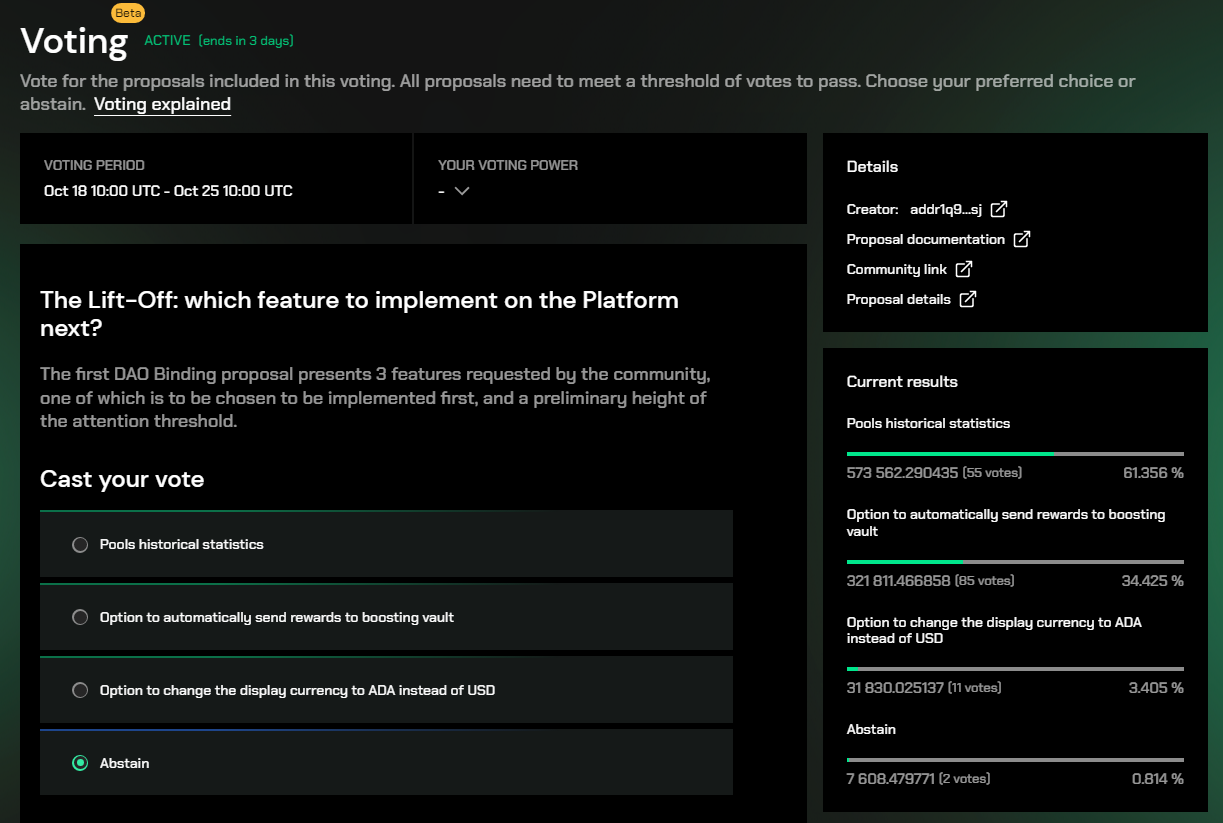
Task: Select Pools historical statistics radio button
Action: pyautogui.click(x=80, y=545)
